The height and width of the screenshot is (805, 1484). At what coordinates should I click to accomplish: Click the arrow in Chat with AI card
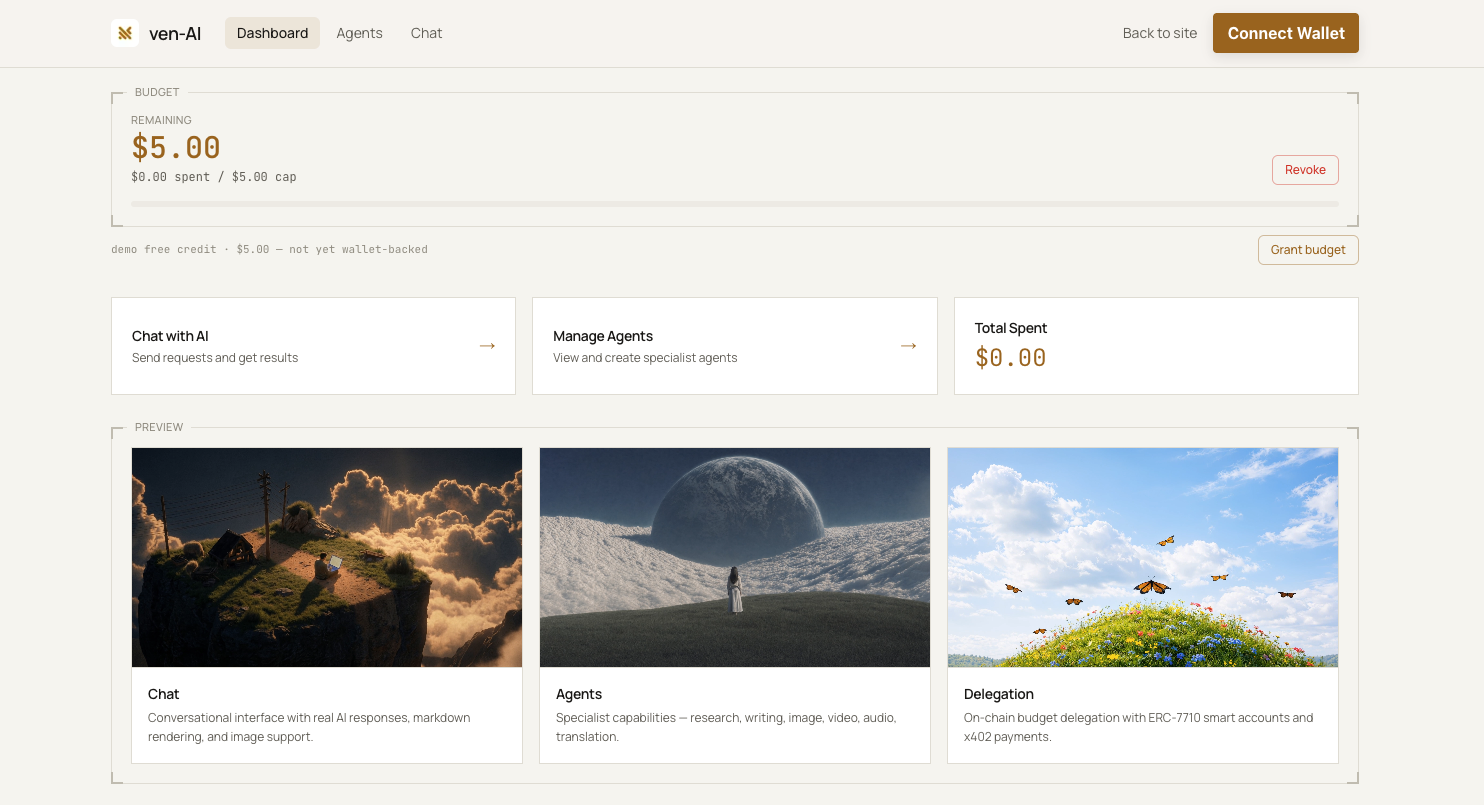pyautogui.click(x=487, y=346)
